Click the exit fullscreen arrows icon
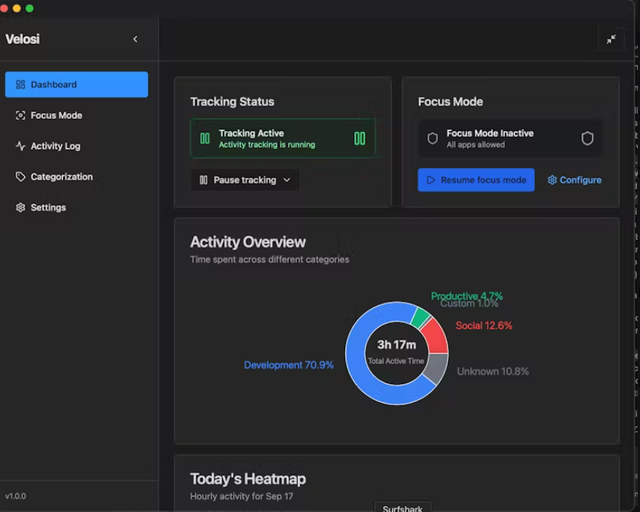The width and height of the screenshot is (640, 512). pos(611,39)
